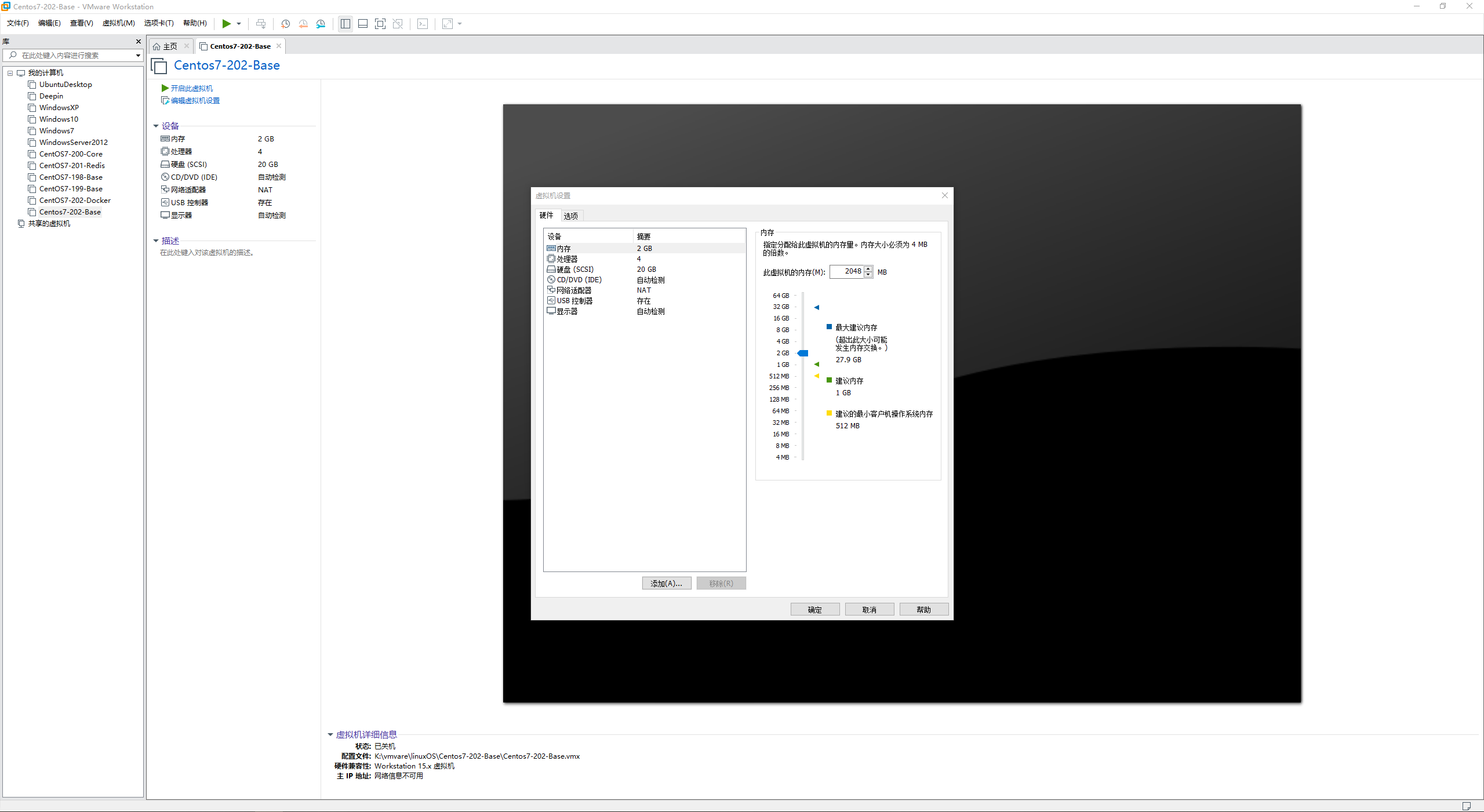
Task: Increase memory with spinner up arrow
Action: pos(868,268)
